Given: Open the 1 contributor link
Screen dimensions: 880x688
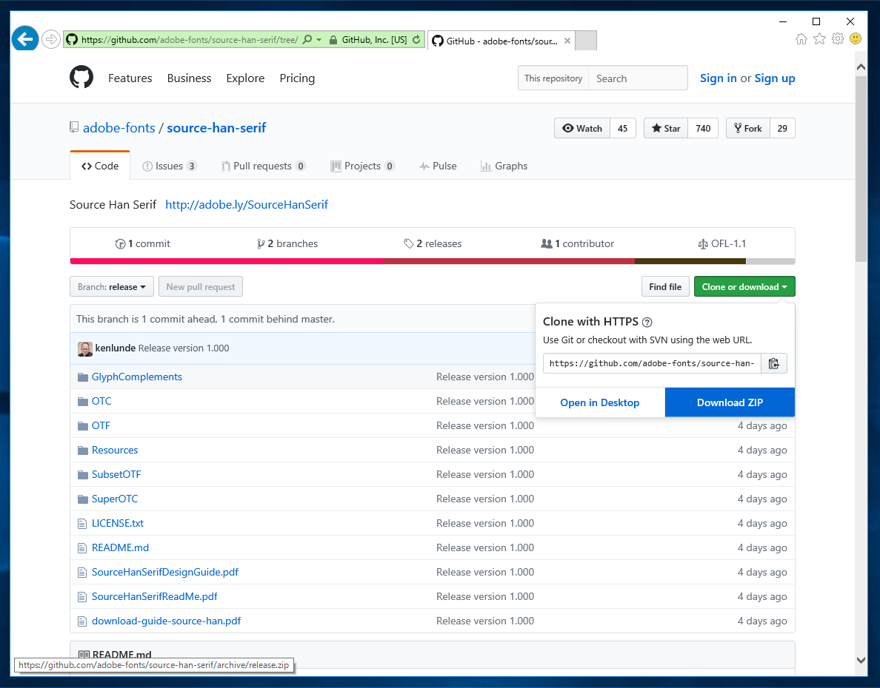Looking at the screenshot, I should tap(578, 244).
